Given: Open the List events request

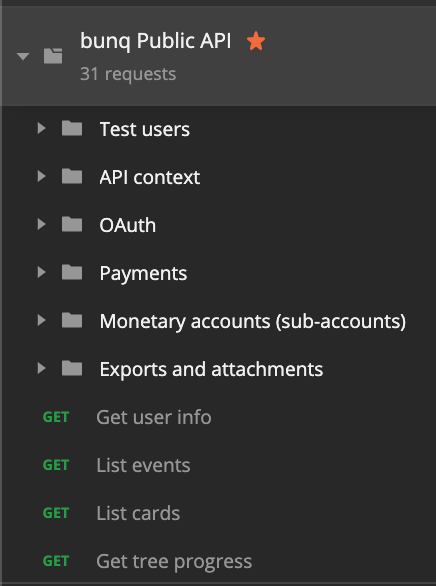Looking at the screenshot, I should coord(143,465).
